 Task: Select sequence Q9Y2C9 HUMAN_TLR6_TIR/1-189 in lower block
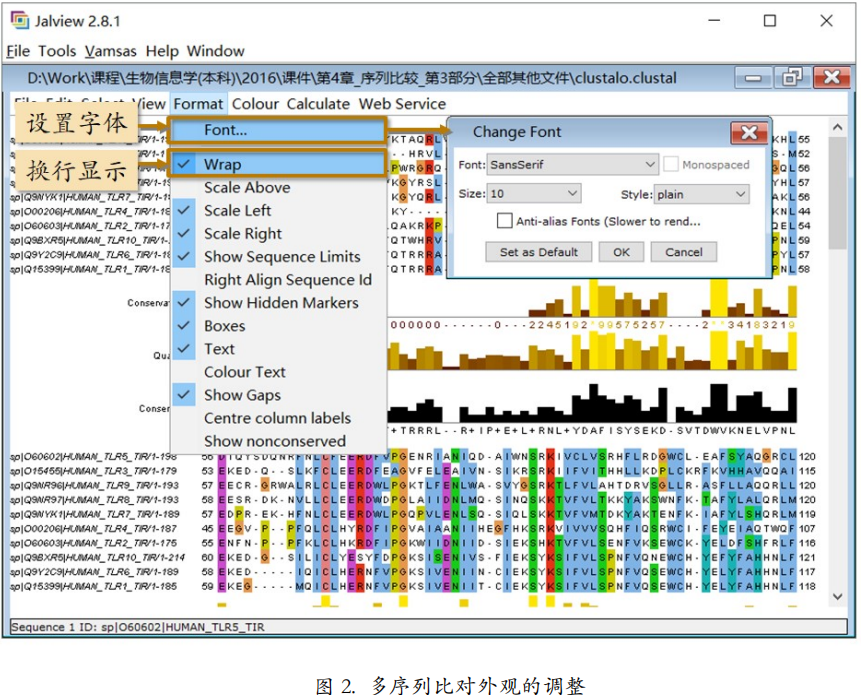click(x=93, y=572)
